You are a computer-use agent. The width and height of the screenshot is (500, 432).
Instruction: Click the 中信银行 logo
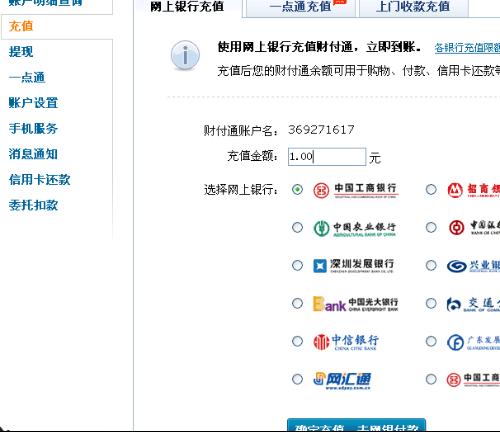click(x=346, y=342)
